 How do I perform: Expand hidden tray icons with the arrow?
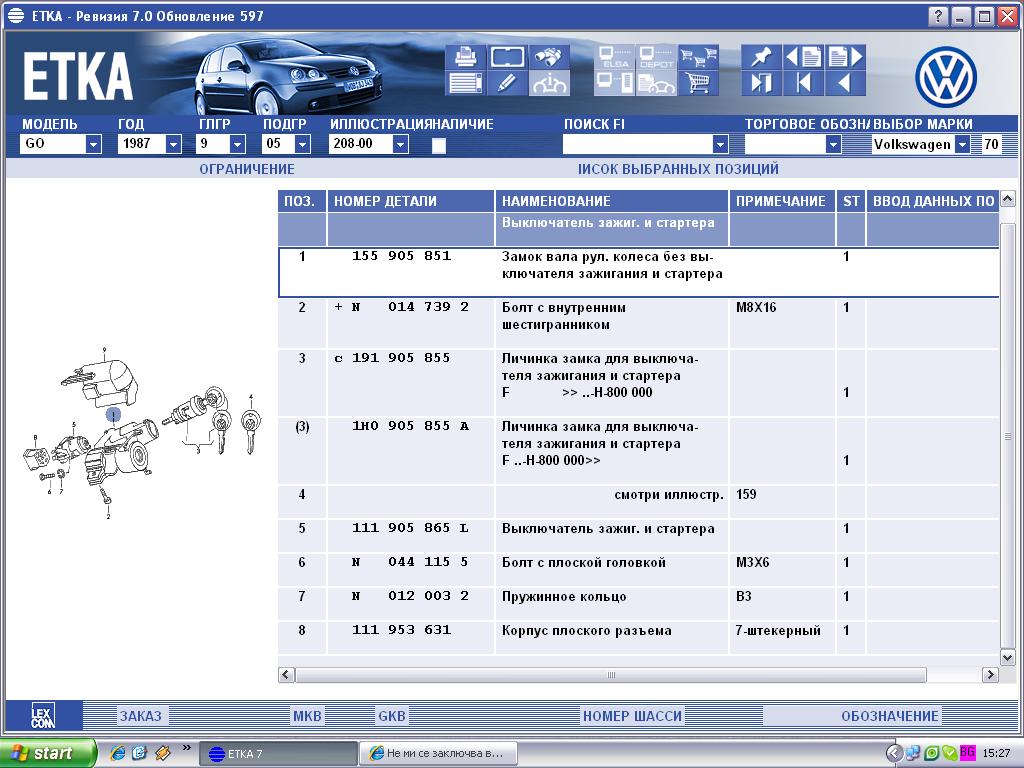pos(893,753)
